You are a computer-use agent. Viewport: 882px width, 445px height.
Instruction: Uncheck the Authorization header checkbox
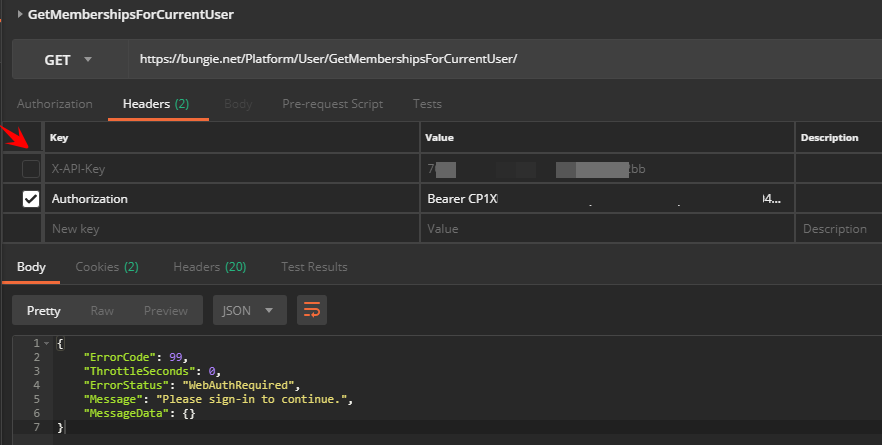pos(31,199)
